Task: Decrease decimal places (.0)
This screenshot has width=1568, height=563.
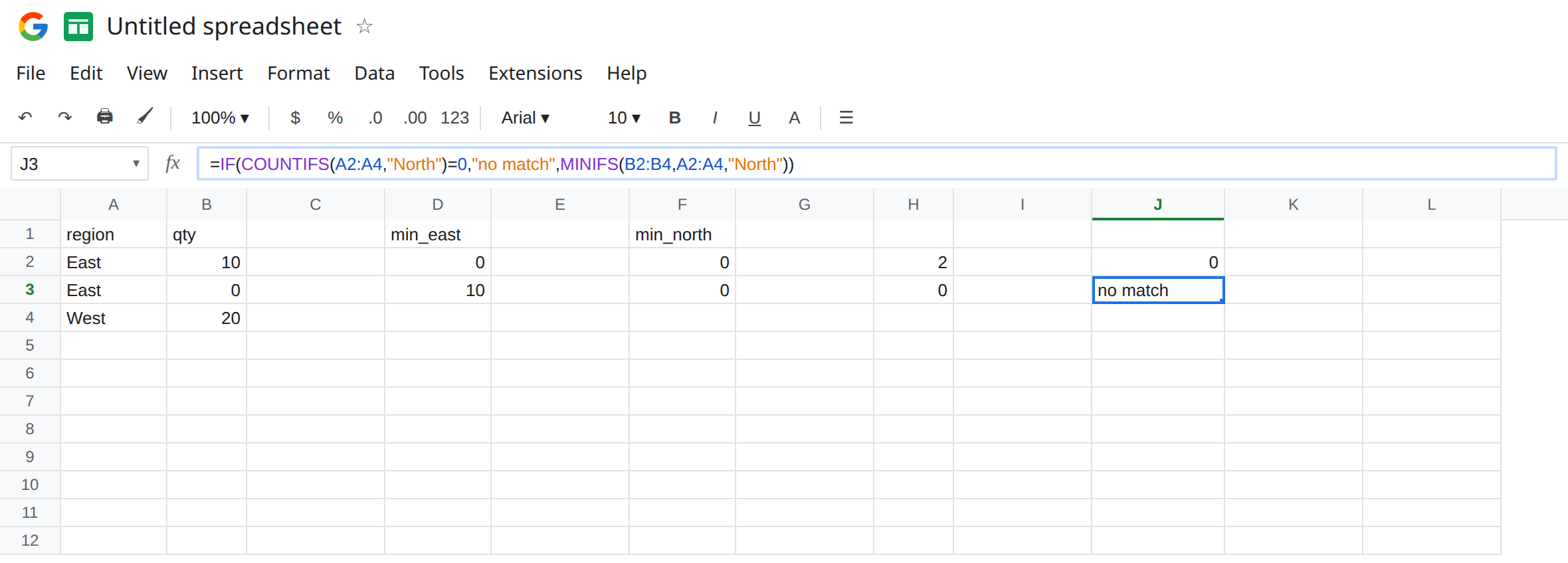Action: click(x=375, y=118)
